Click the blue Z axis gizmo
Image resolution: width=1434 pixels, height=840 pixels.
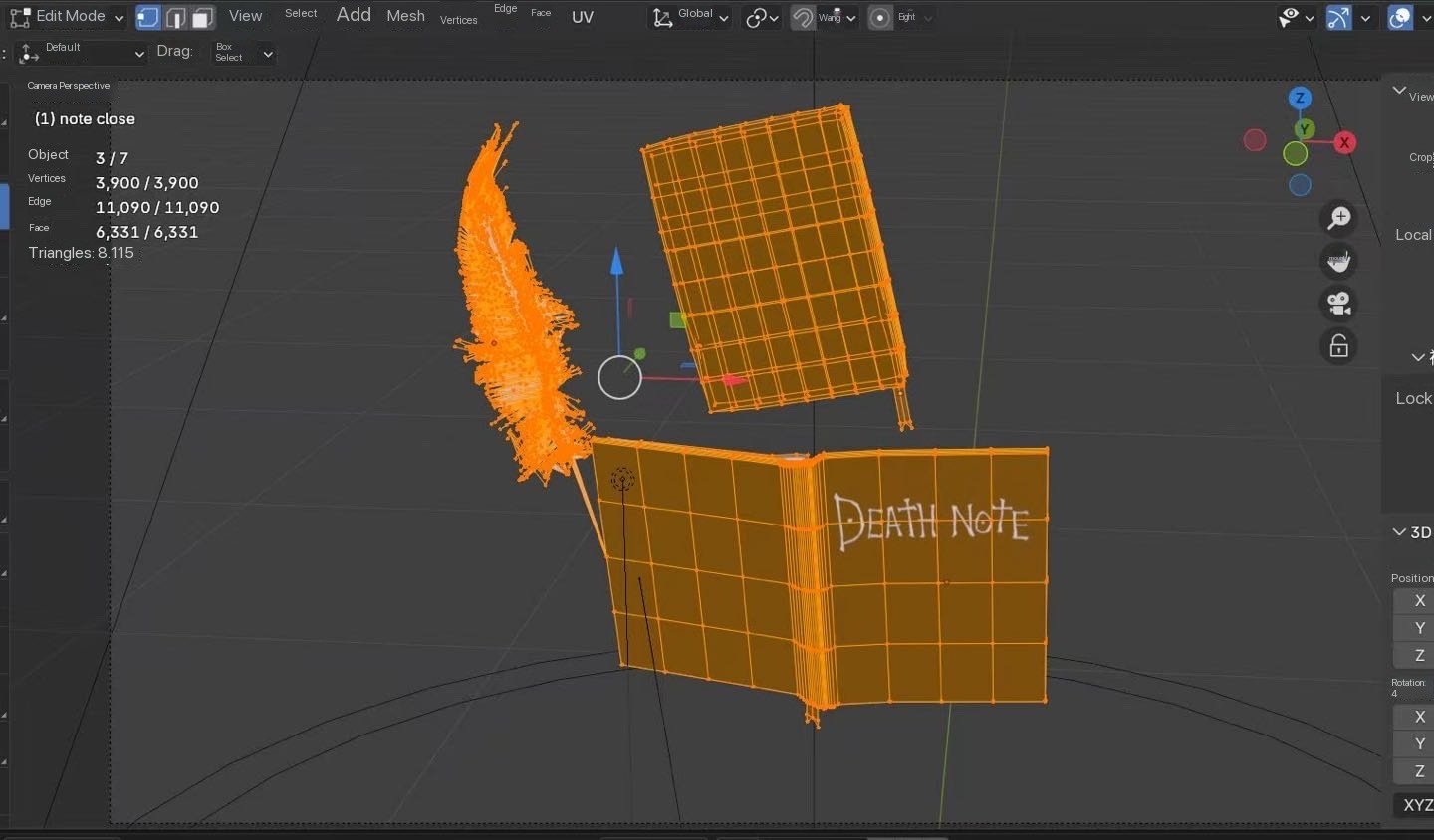[x=1300, y=98]
